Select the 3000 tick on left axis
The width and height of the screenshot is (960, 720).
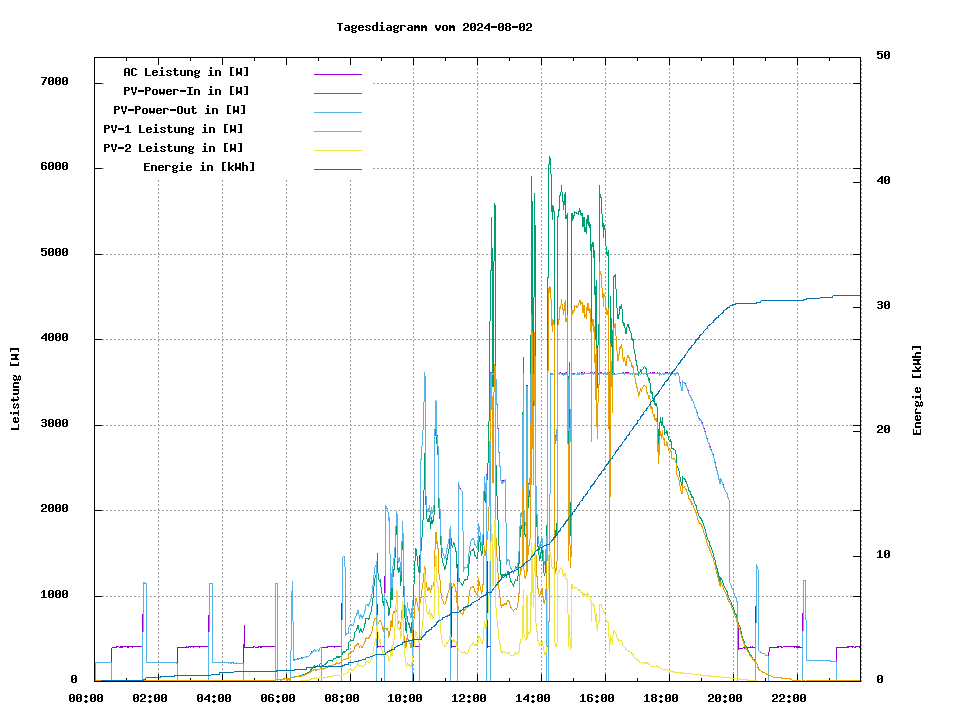[54, 425]
